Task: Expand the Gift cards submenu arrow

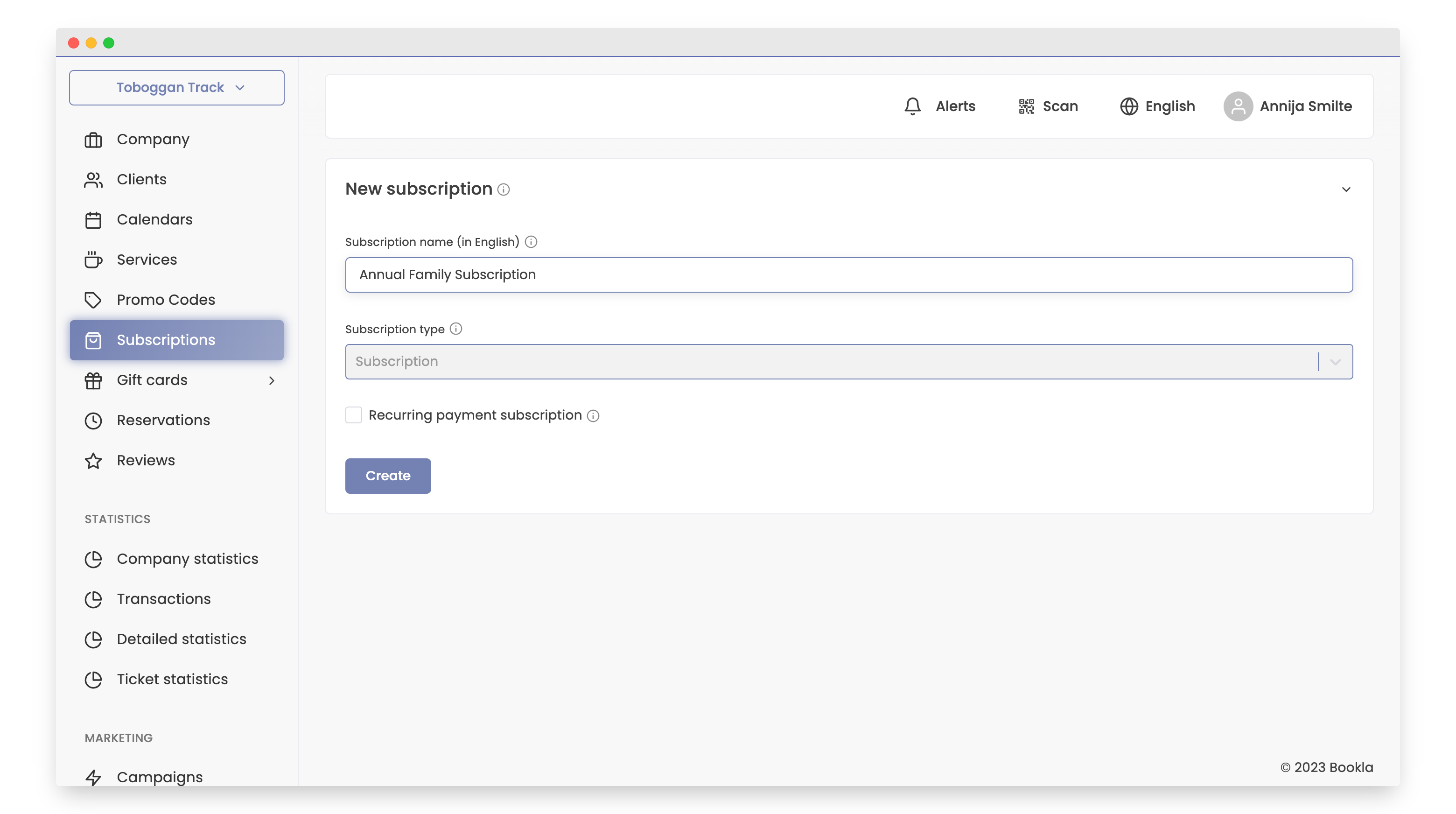Action: pyautogui.click(x=272, y=380)
